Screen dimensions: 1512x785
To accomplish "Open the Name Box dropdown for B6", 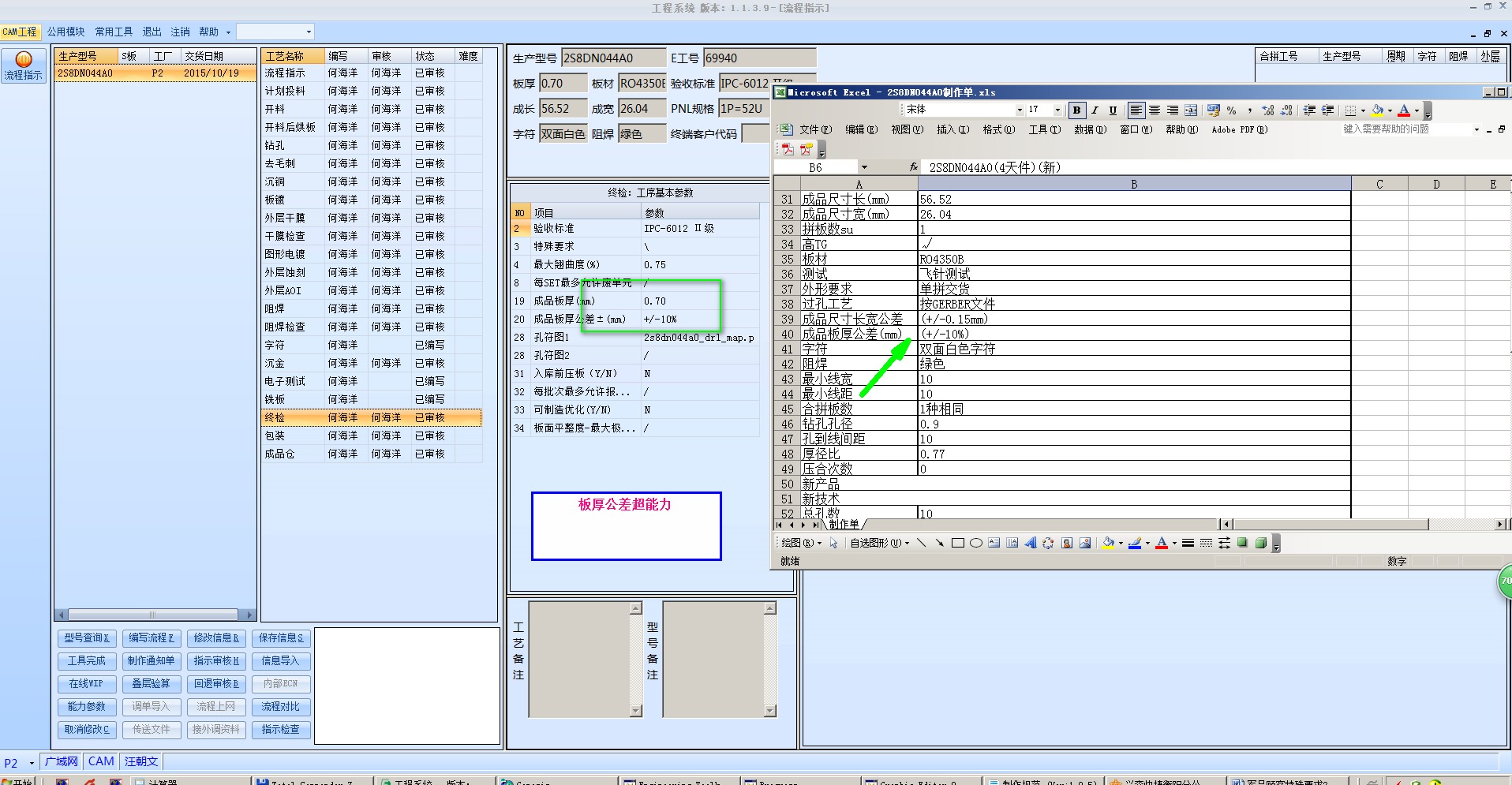I will [x=864, y=167].
